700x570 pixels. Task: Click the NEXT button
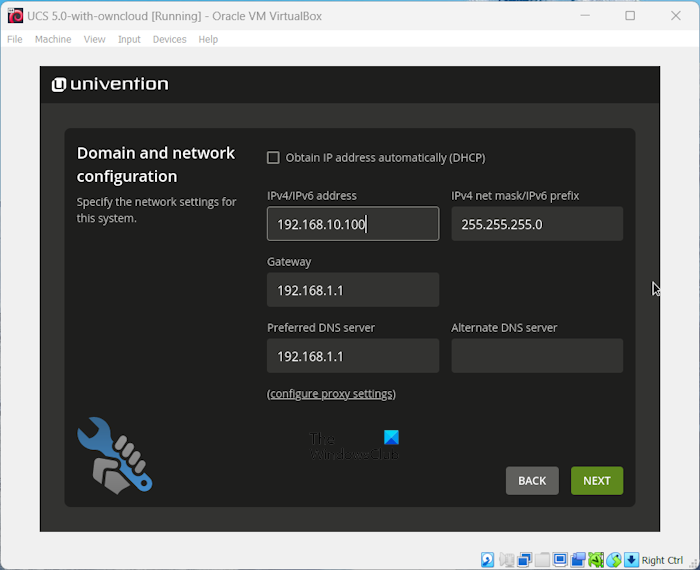click(x=597, y=480)
